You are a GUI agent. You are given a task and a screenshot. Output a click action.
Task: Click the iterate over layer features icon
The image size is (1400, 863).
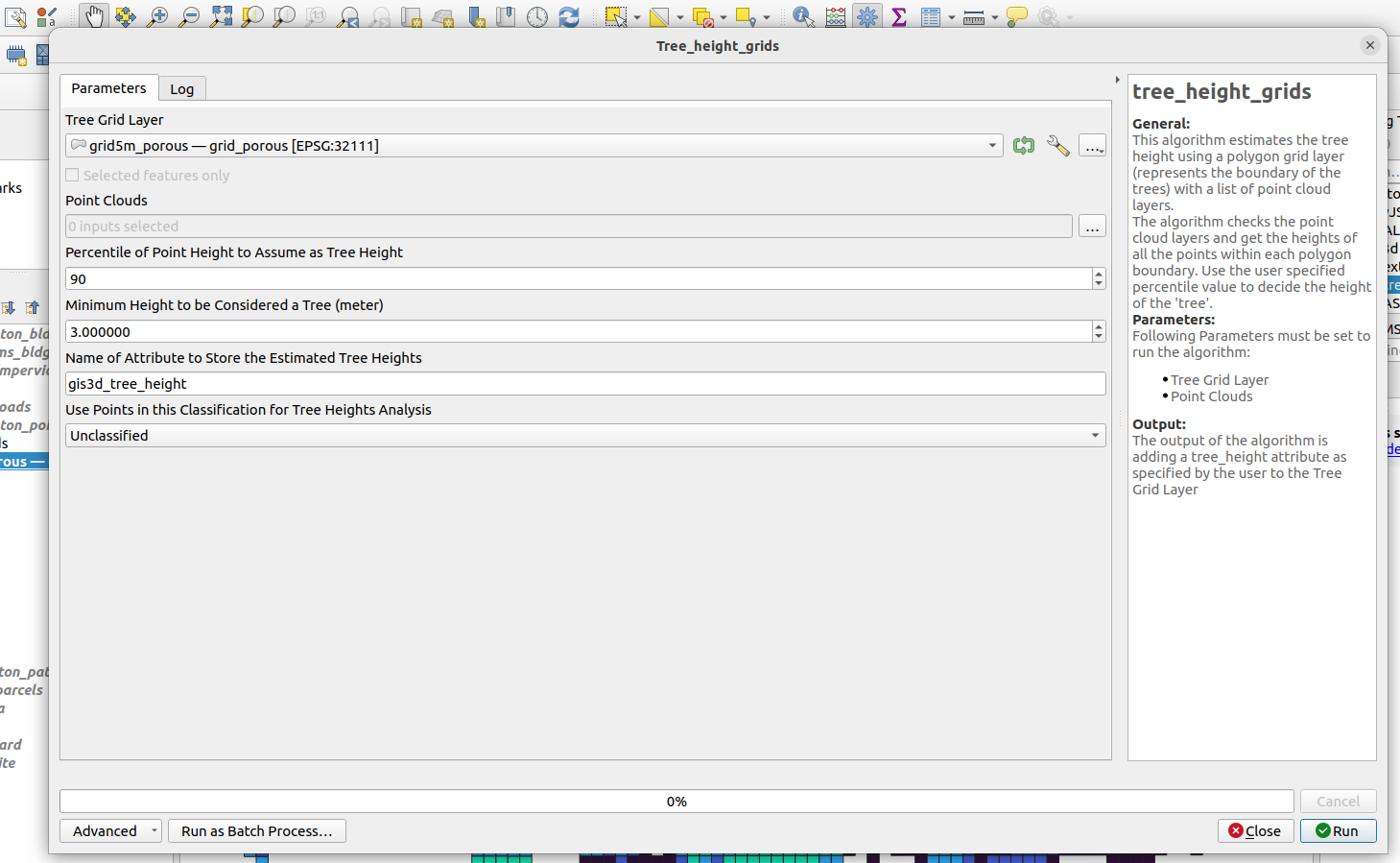click(1024, 146)
